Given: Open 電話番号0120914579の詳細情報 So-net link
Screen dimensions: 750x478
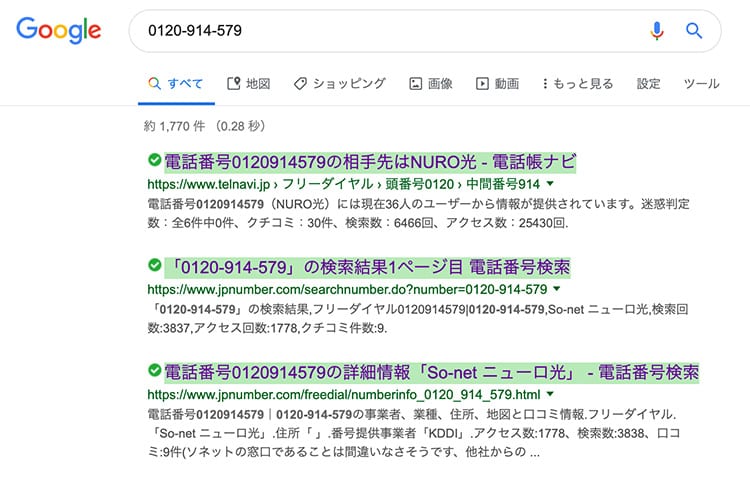Looking at the screenshot, I should tap(431, 373).
